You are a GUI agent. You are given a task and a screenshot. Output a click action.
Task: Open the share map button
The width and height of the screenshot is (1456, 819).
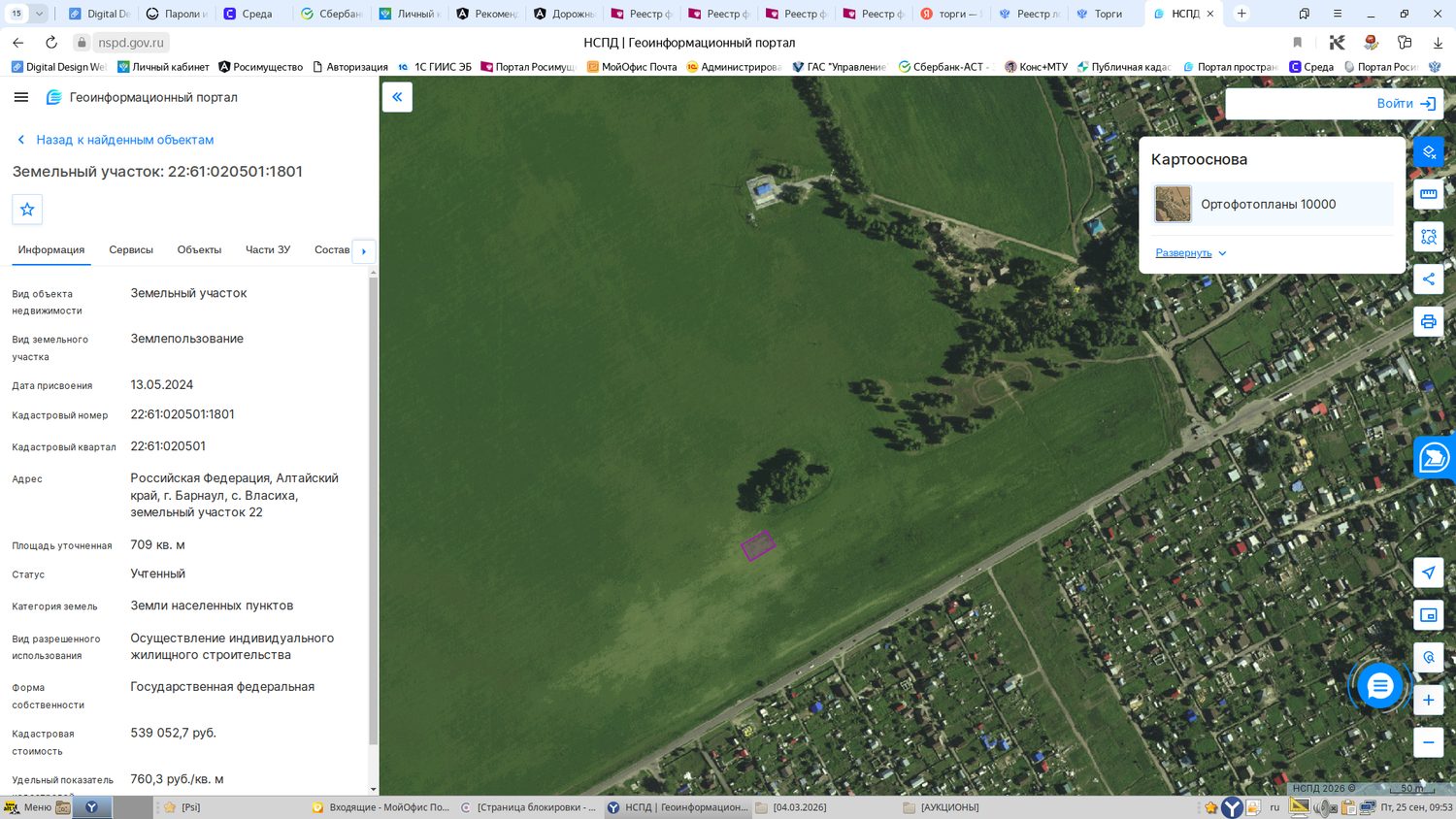1429,279
